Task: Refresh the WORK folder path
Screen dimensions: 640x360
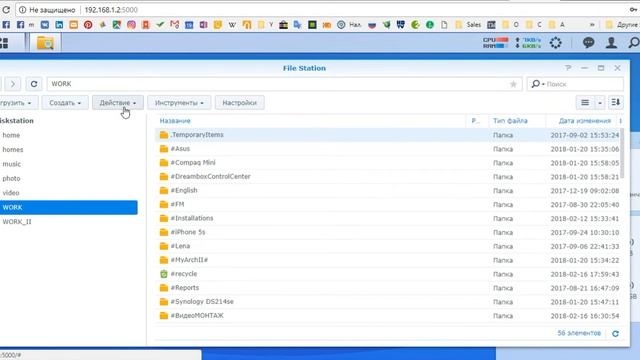Action: pyautogui.click(x=34, y=84)
